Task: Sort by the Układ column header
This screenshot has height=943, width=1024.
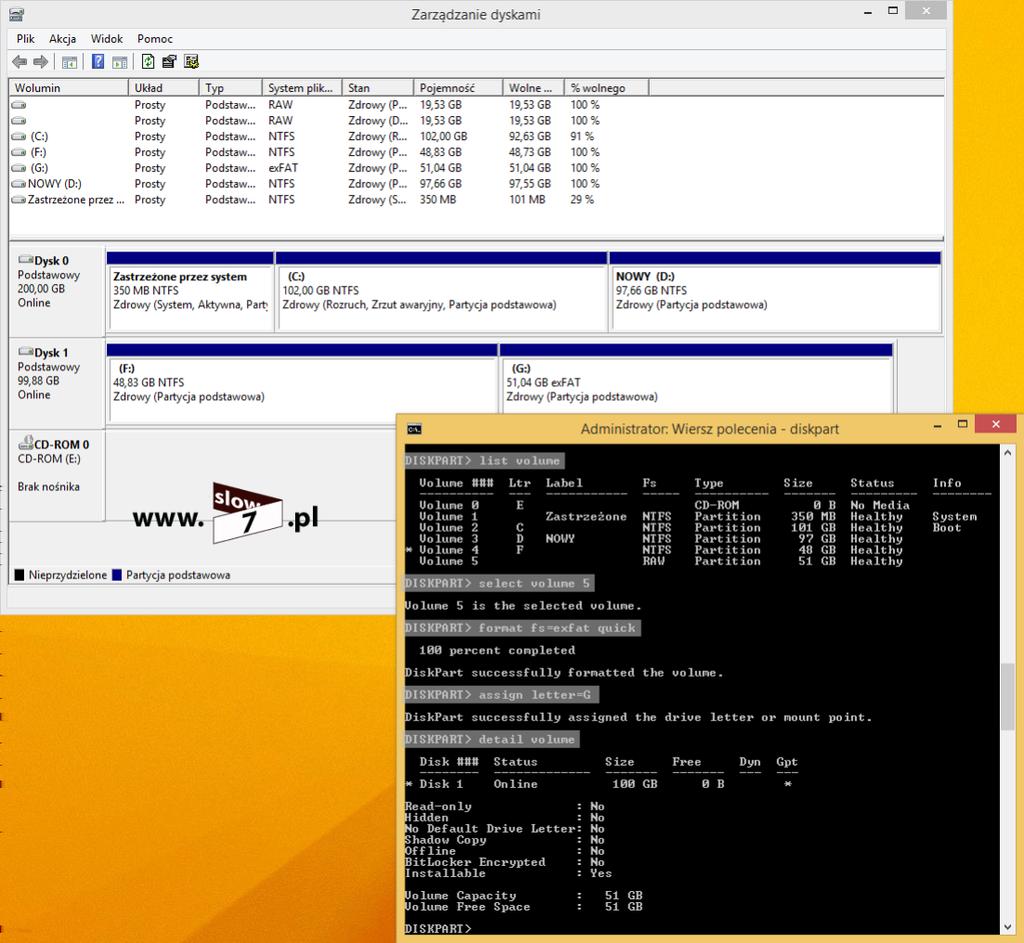Action: (163, 88)
